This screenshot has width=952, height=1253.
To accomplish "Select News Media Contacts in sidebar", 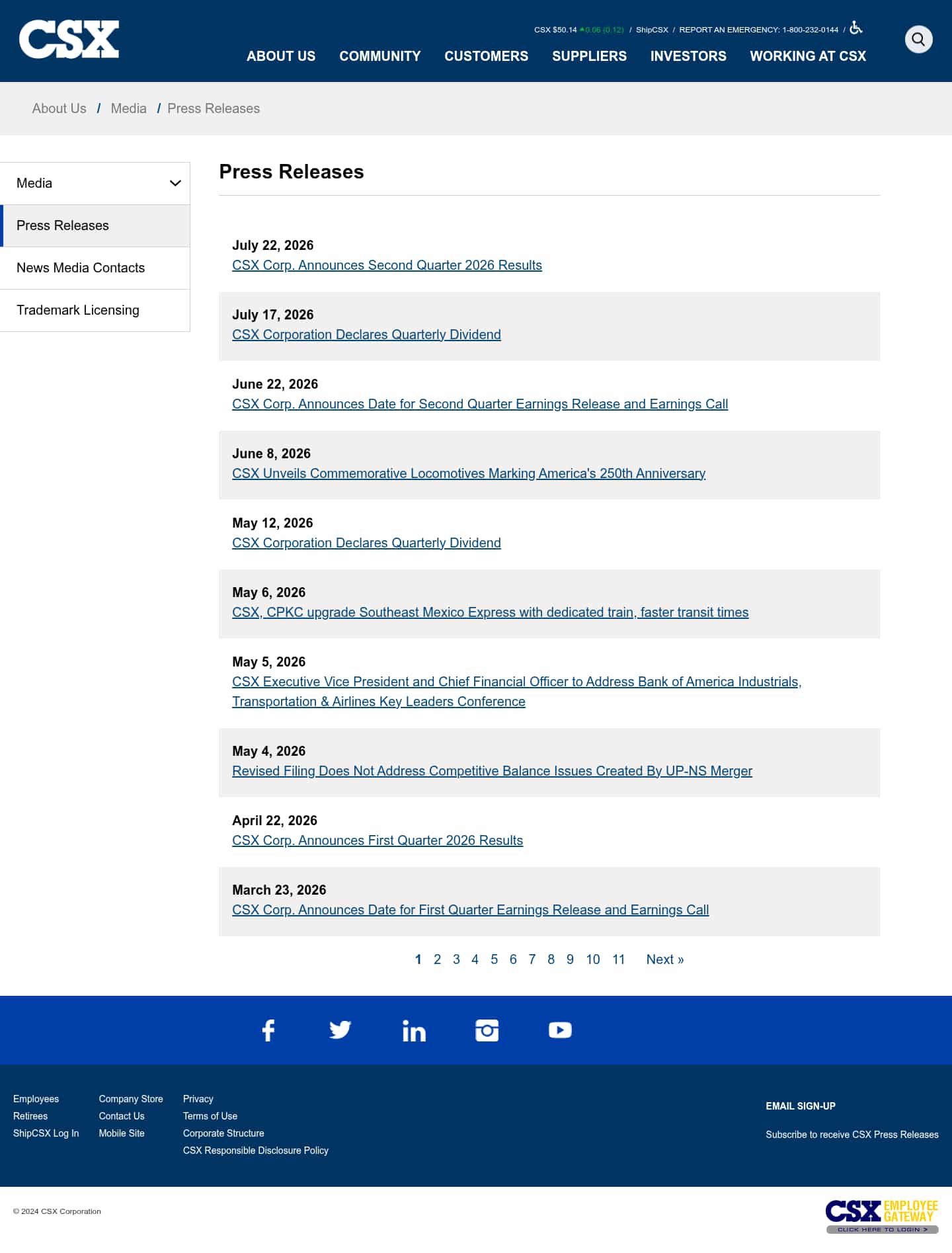I will 95,268.
